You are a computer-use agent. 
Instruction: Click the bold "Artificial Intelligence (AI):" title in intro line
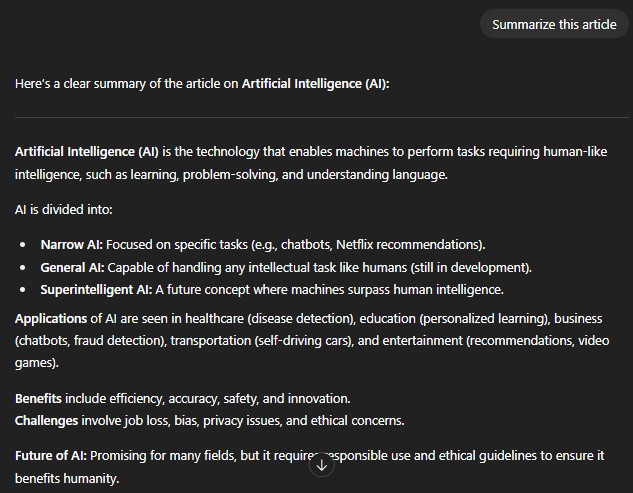tap(316, 83)
